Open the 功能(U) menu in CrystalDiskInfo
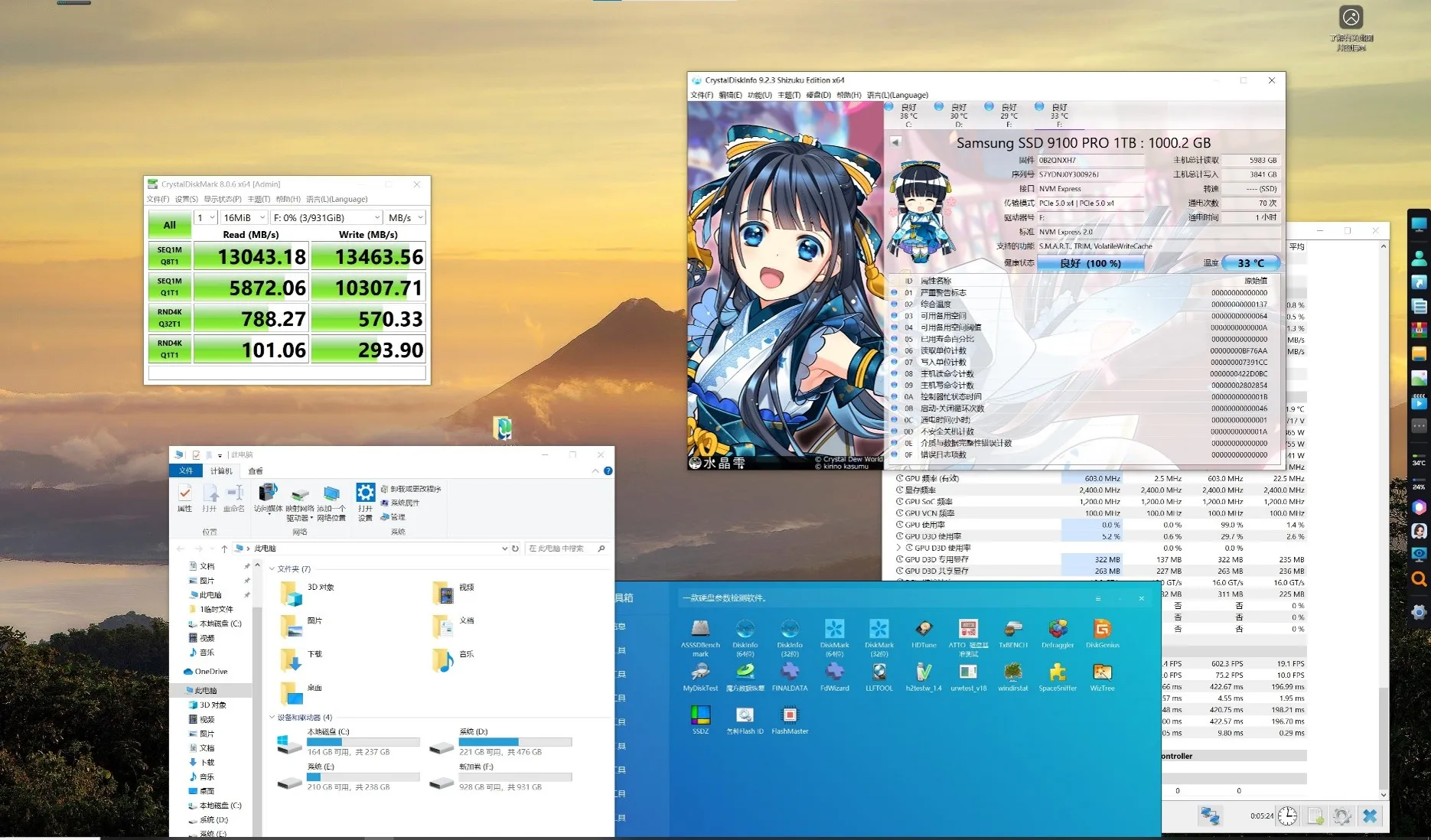Image resolution: width=1431 pixels, height=840 pixels. 759,96
